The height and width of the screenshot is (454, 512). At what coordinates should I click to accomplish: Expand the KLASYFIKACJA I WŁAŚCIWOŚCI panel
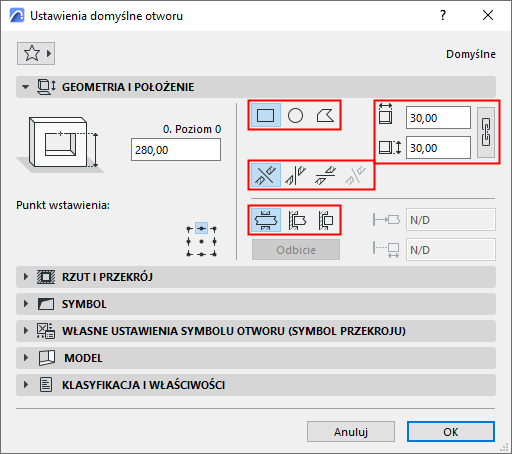tap(256, 385)
